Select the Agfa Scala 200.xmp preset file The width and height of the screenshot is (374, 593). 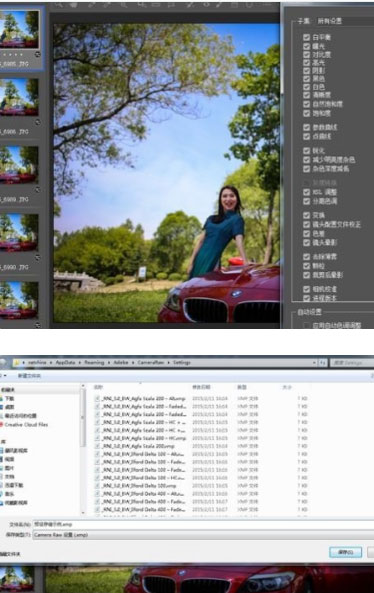138,446
